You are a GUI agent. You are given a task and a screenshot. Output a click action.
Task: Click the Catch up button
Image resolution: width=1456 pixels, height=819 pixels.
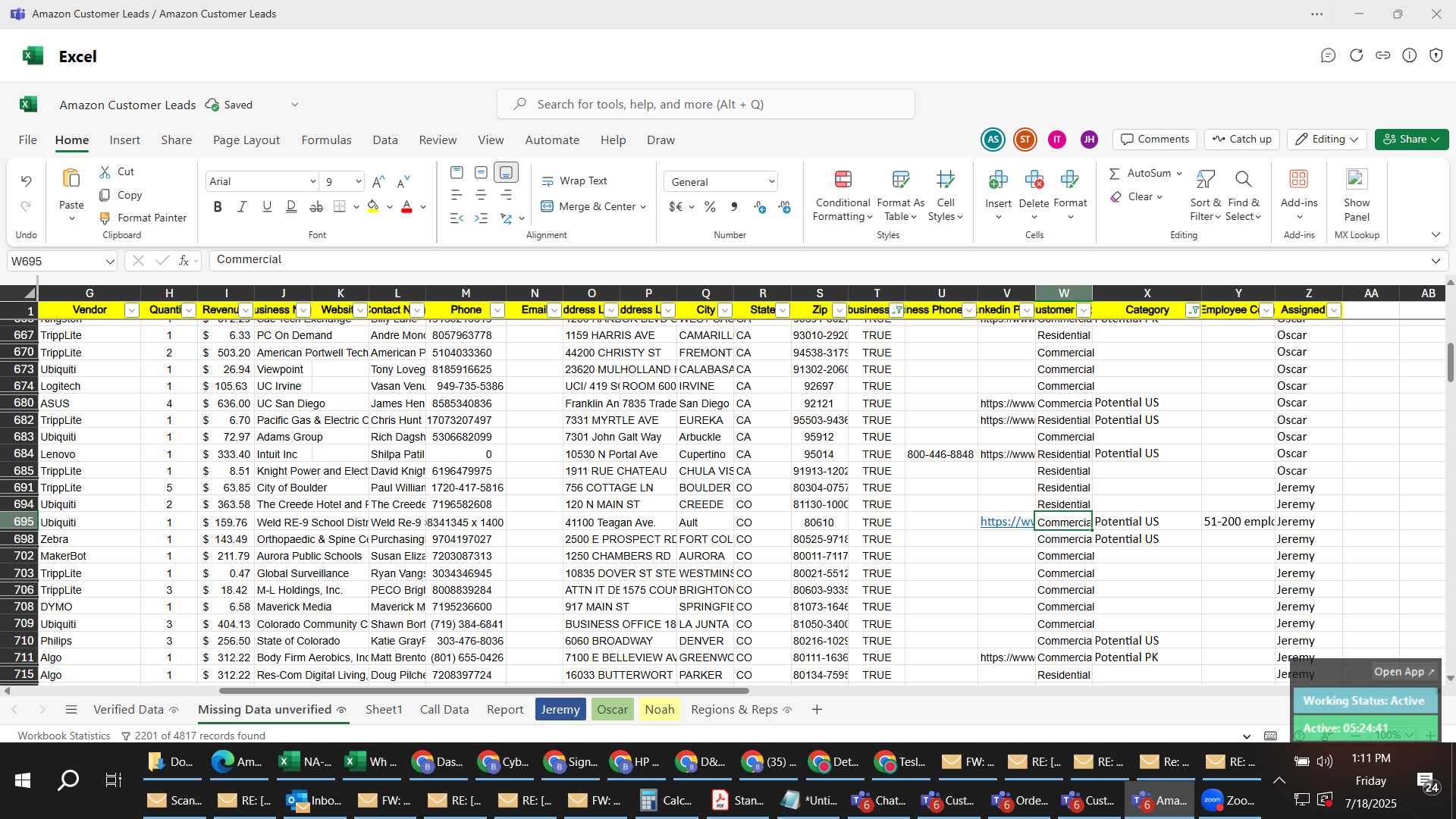pos(1241,140)
